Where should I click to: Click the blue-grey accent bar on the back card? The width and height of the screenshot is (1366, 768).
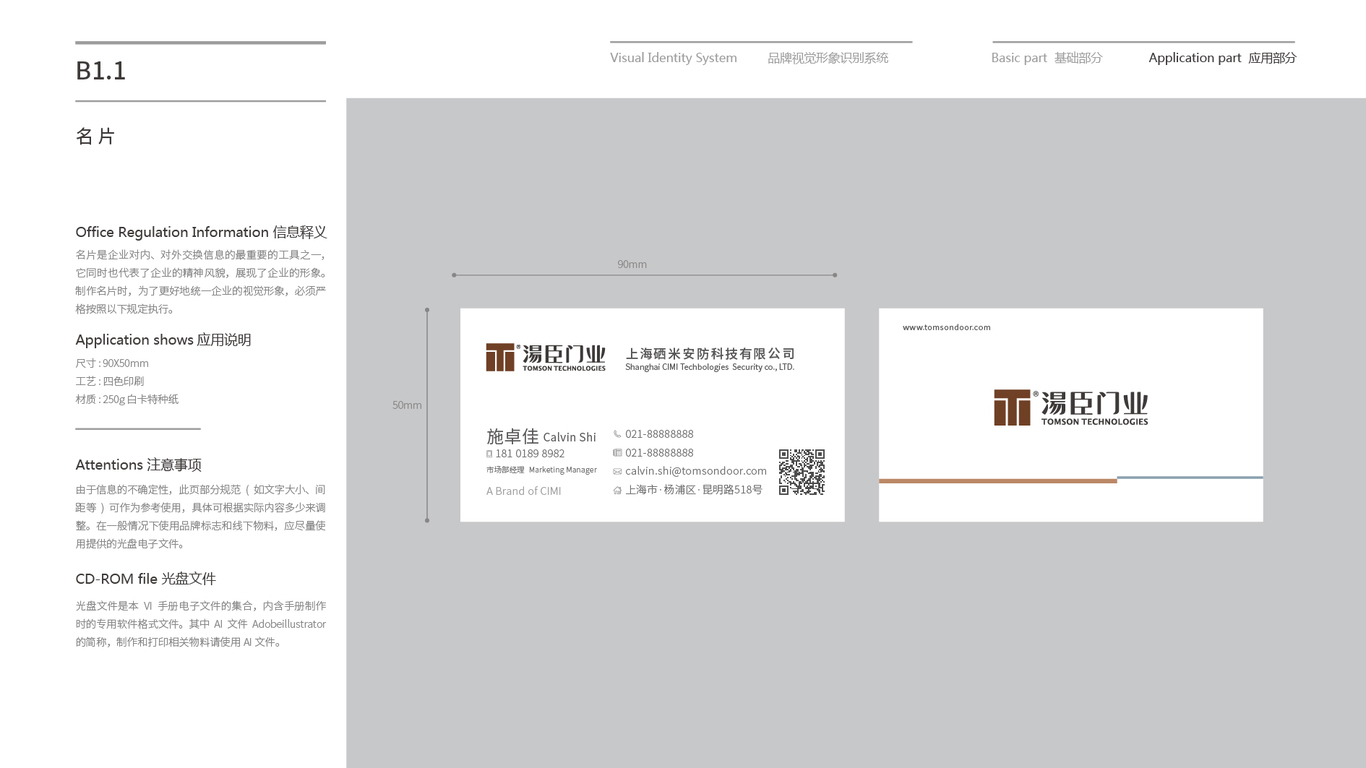pos(1190,478)
